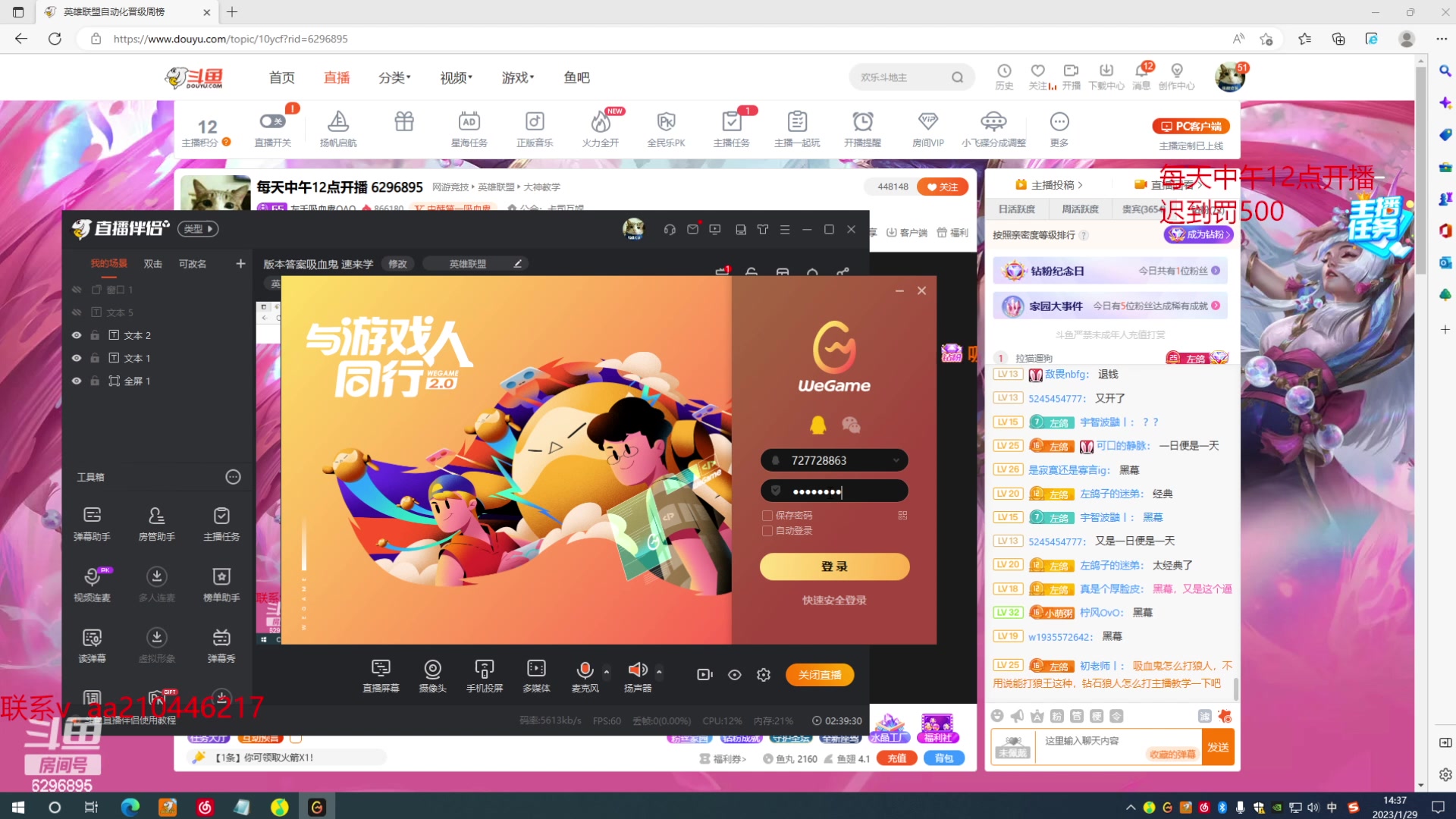This screenshot has width=1456, height=819.
Task: Hide 全屏 1 source
Action: (77, 381)
